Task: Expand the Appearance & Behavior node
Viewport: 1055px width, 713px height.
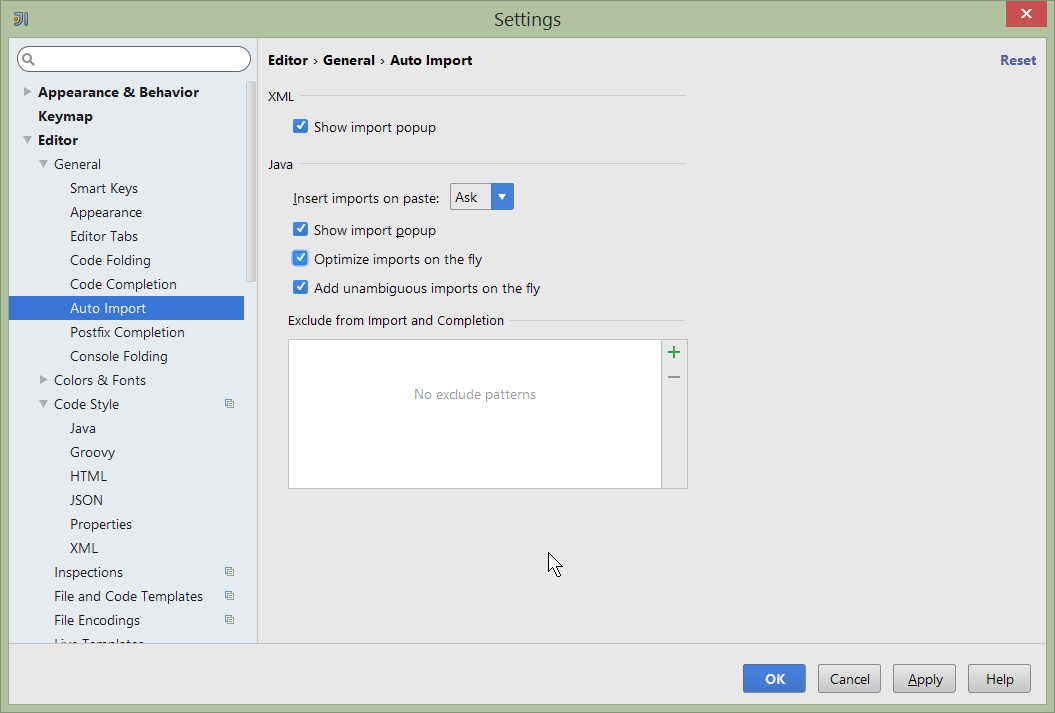Action: 27,92
